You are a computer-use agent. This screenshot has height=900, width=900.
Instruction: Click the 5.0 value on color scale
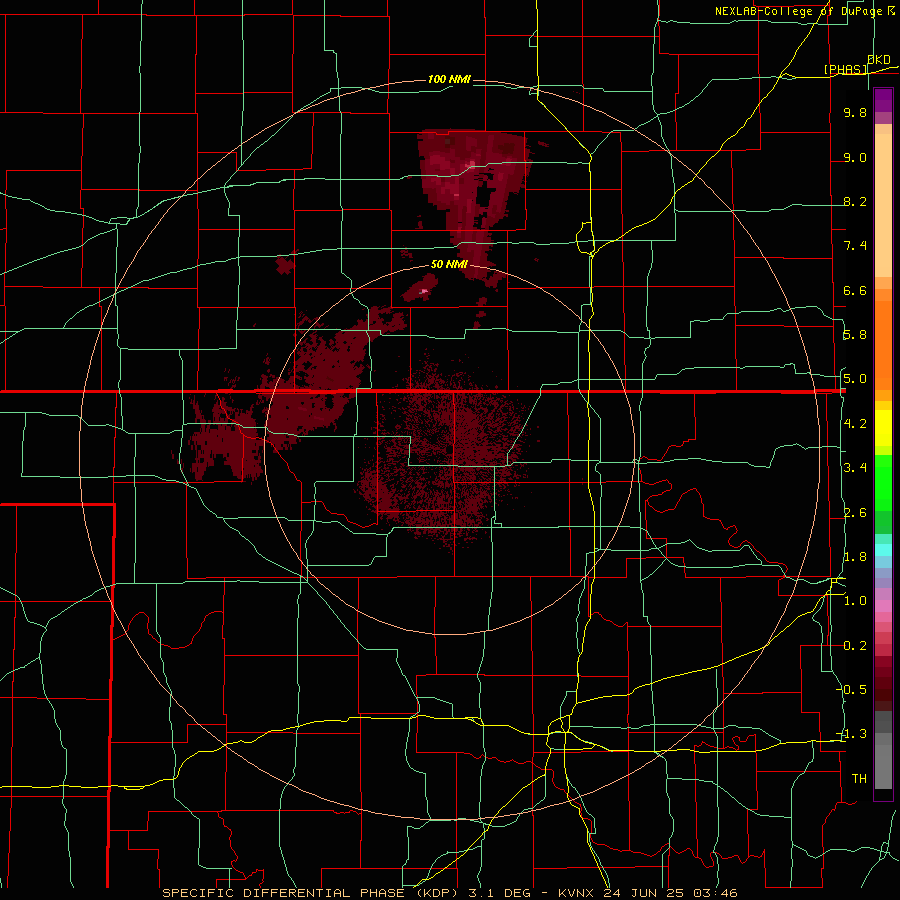pyautogui.click(x=855, y=379)
